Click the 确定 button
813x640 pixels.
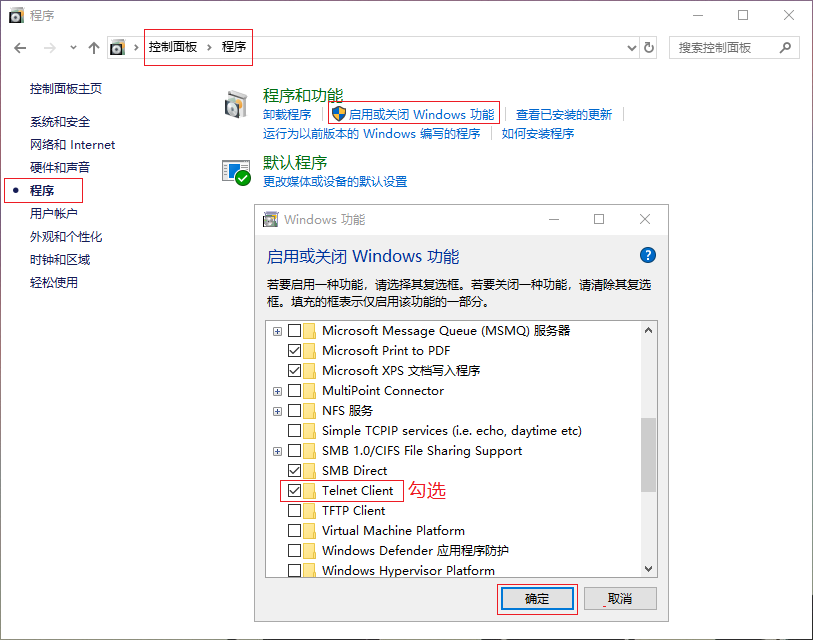click(x=536, y=598)
